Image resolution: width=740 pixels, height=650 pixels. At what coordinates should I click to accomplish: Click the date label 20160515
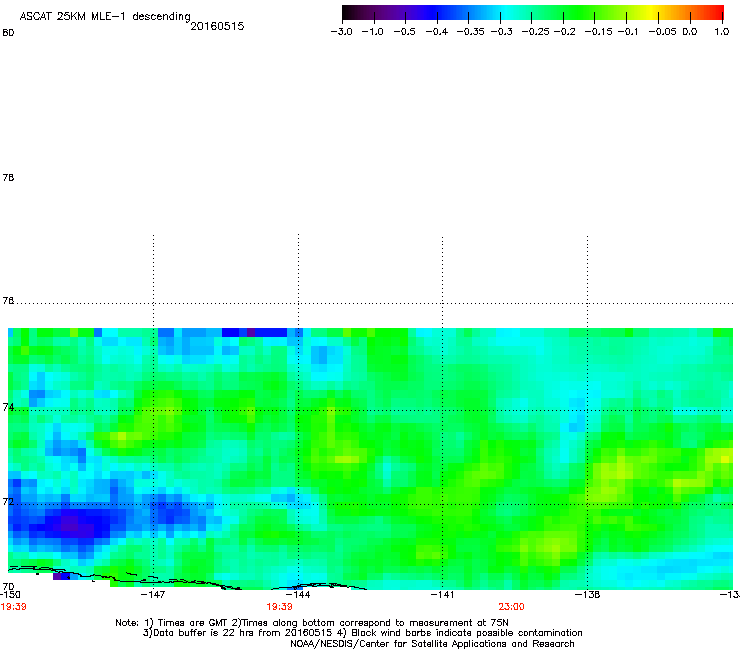click(217, 26)
